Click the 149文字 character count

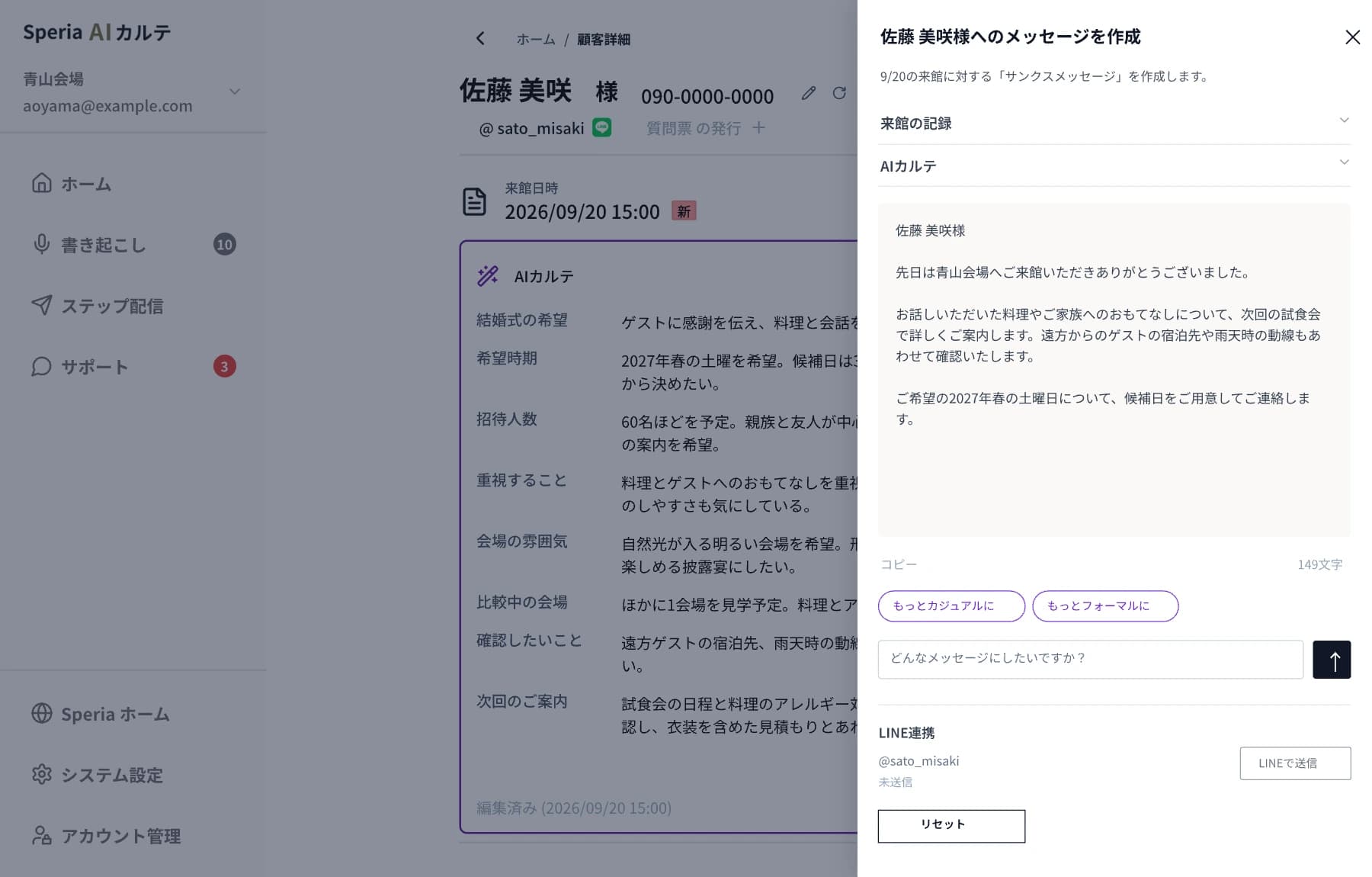coord(1320,564)
